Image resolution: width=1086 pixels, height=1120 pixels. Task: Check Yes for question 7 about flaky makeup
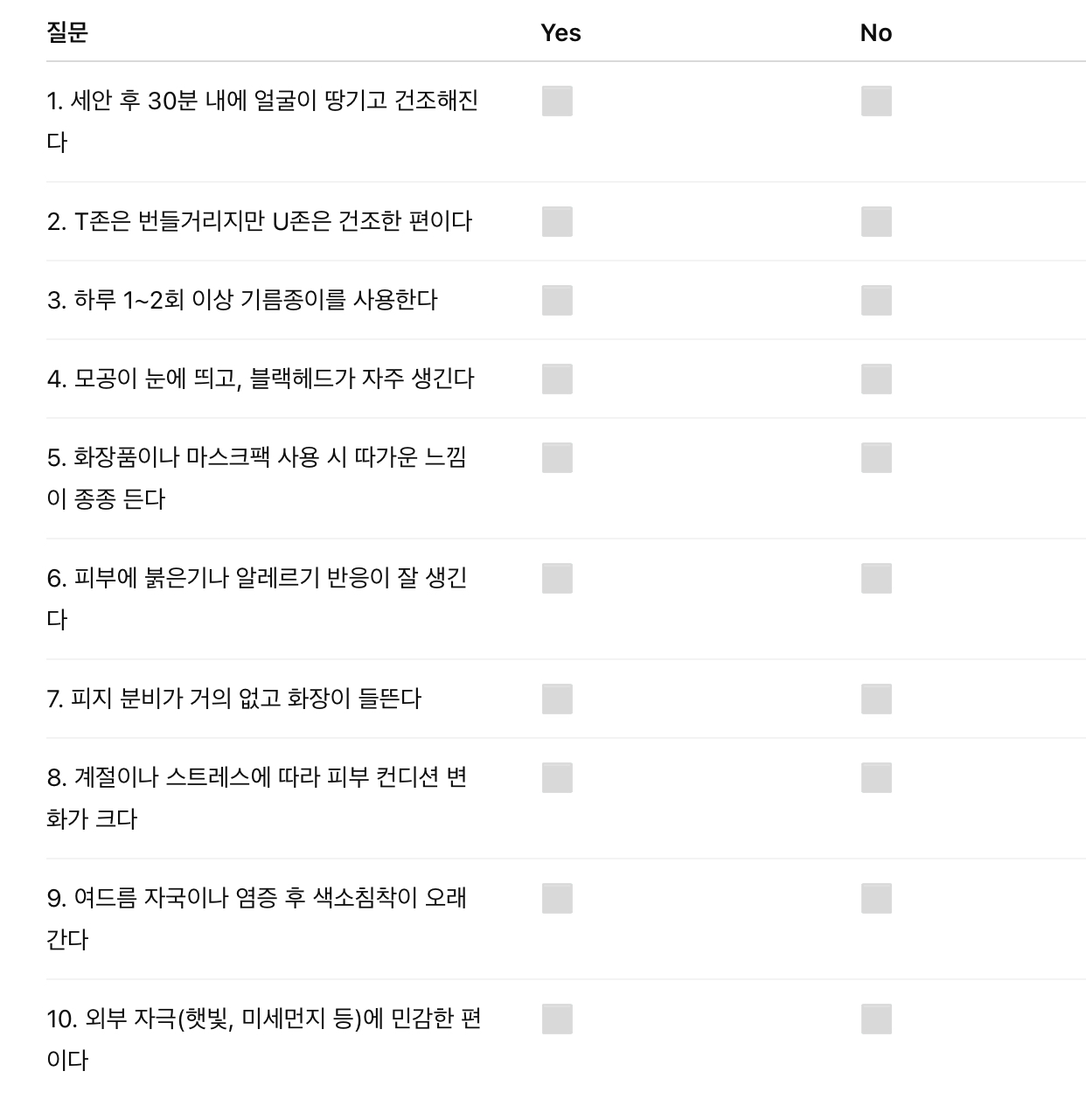(x=555, y=698)
